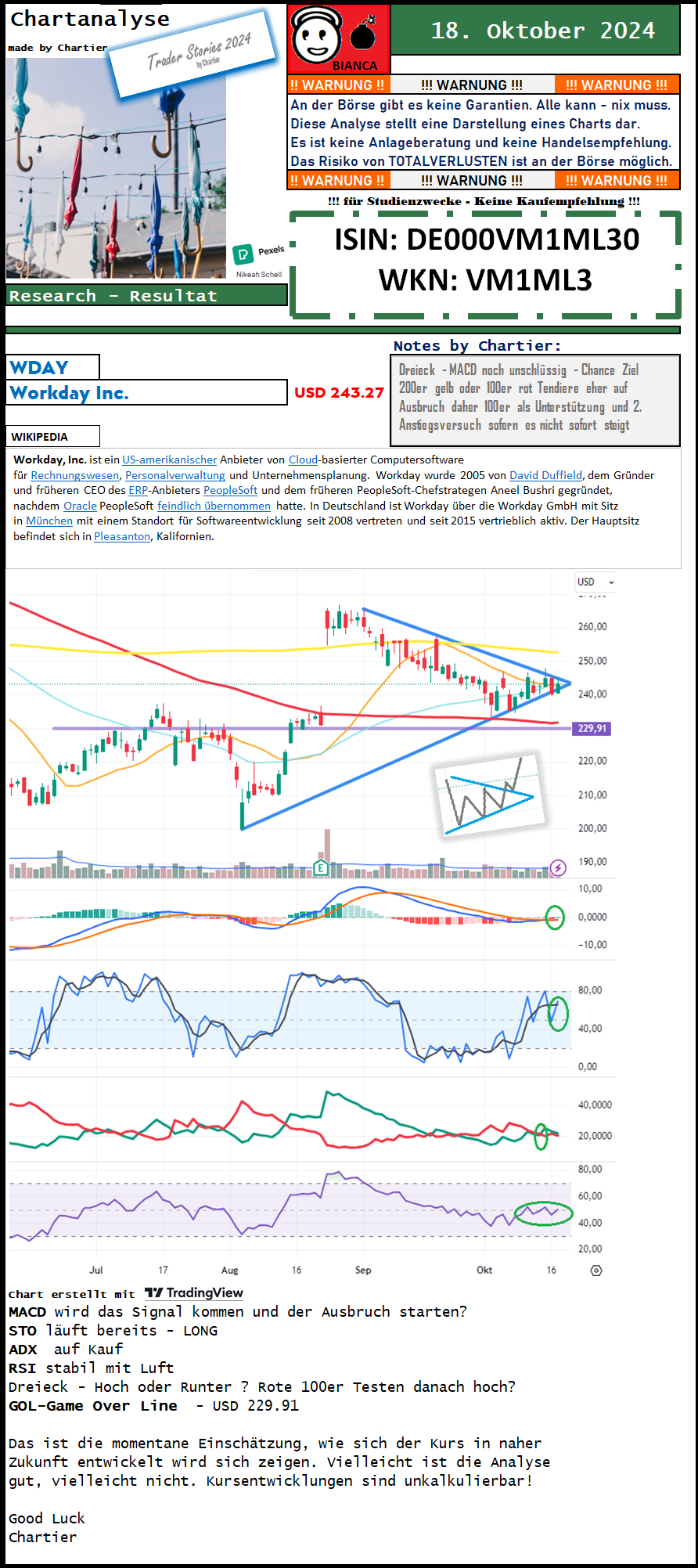The width and height of the screenshot is (698, 1568).
Task: Click the date "18. Oktober 2024"
Action: (x=543, y=30)
